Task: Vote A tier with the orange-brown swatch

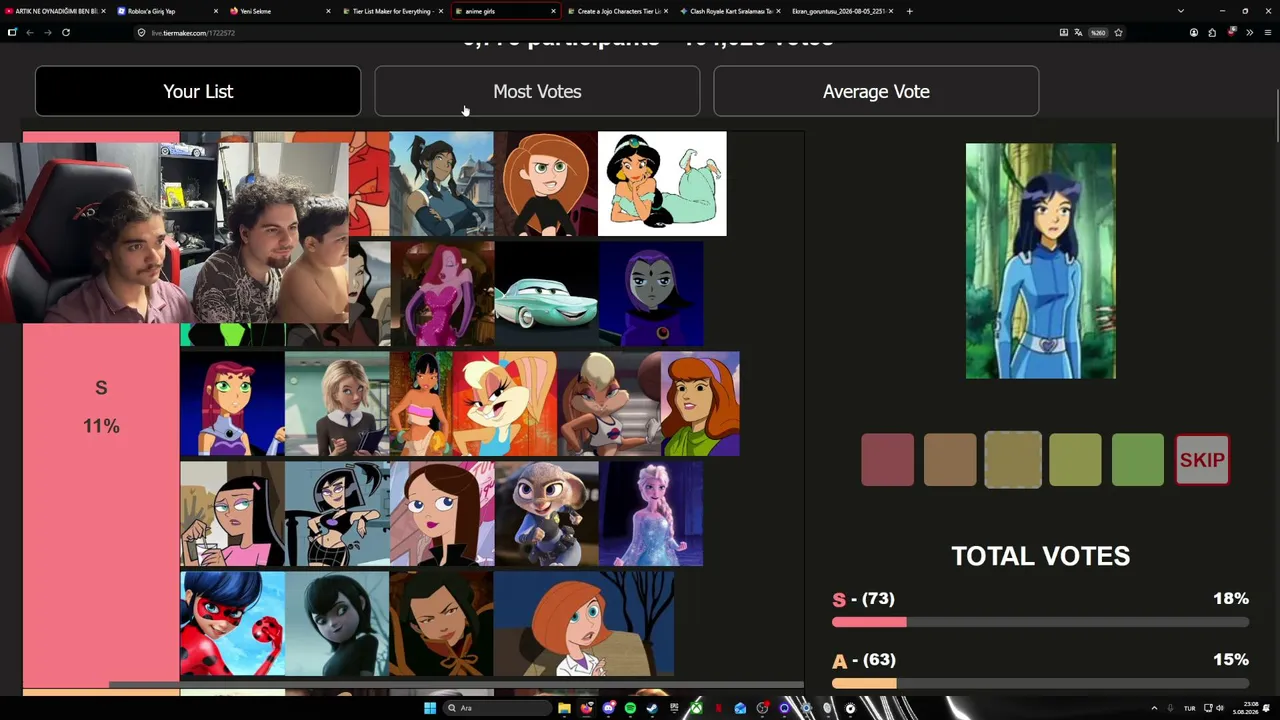Action: 950,460
